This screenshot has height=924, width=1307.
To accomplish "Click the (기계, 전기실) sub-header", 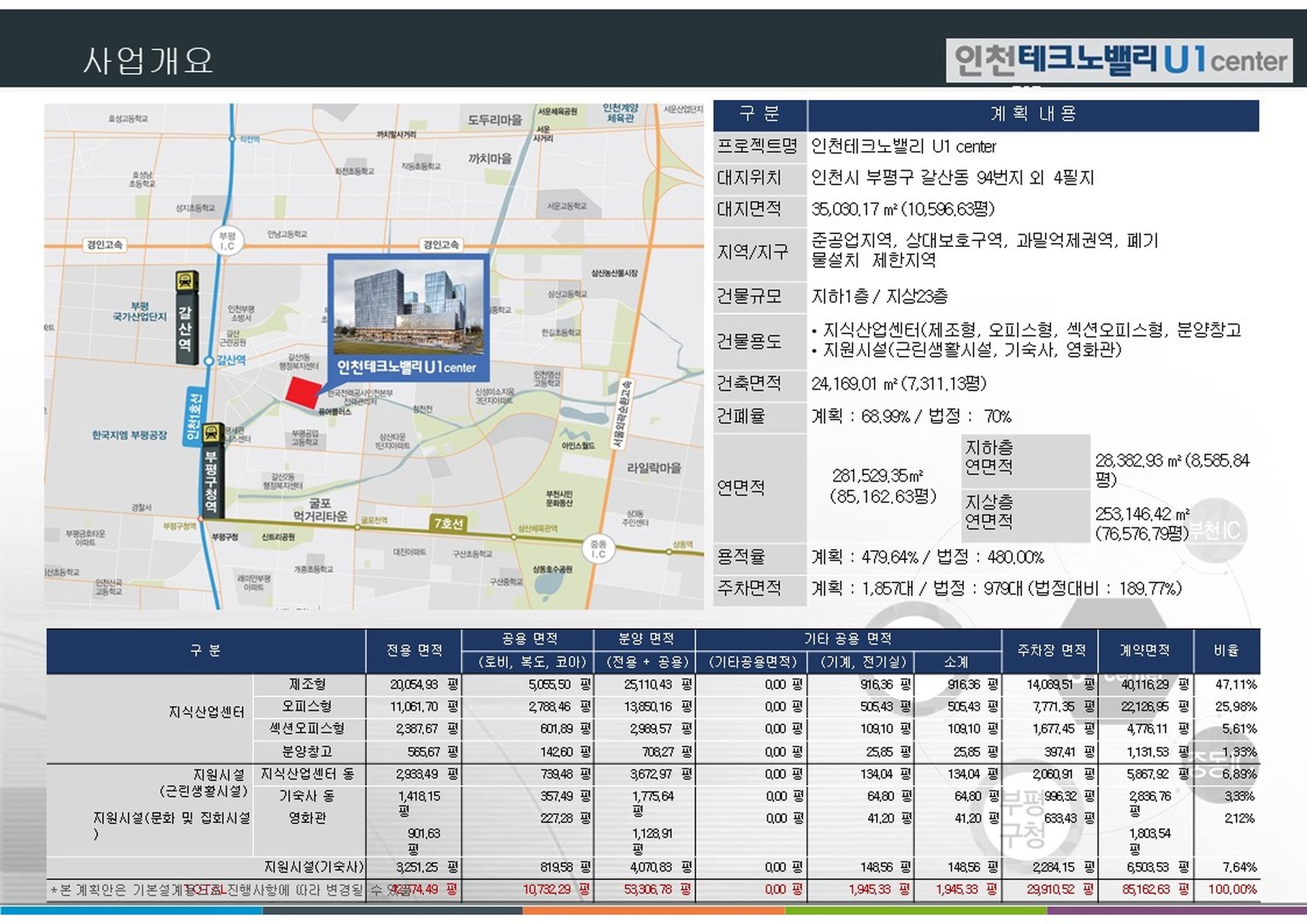I will [862, 661].
